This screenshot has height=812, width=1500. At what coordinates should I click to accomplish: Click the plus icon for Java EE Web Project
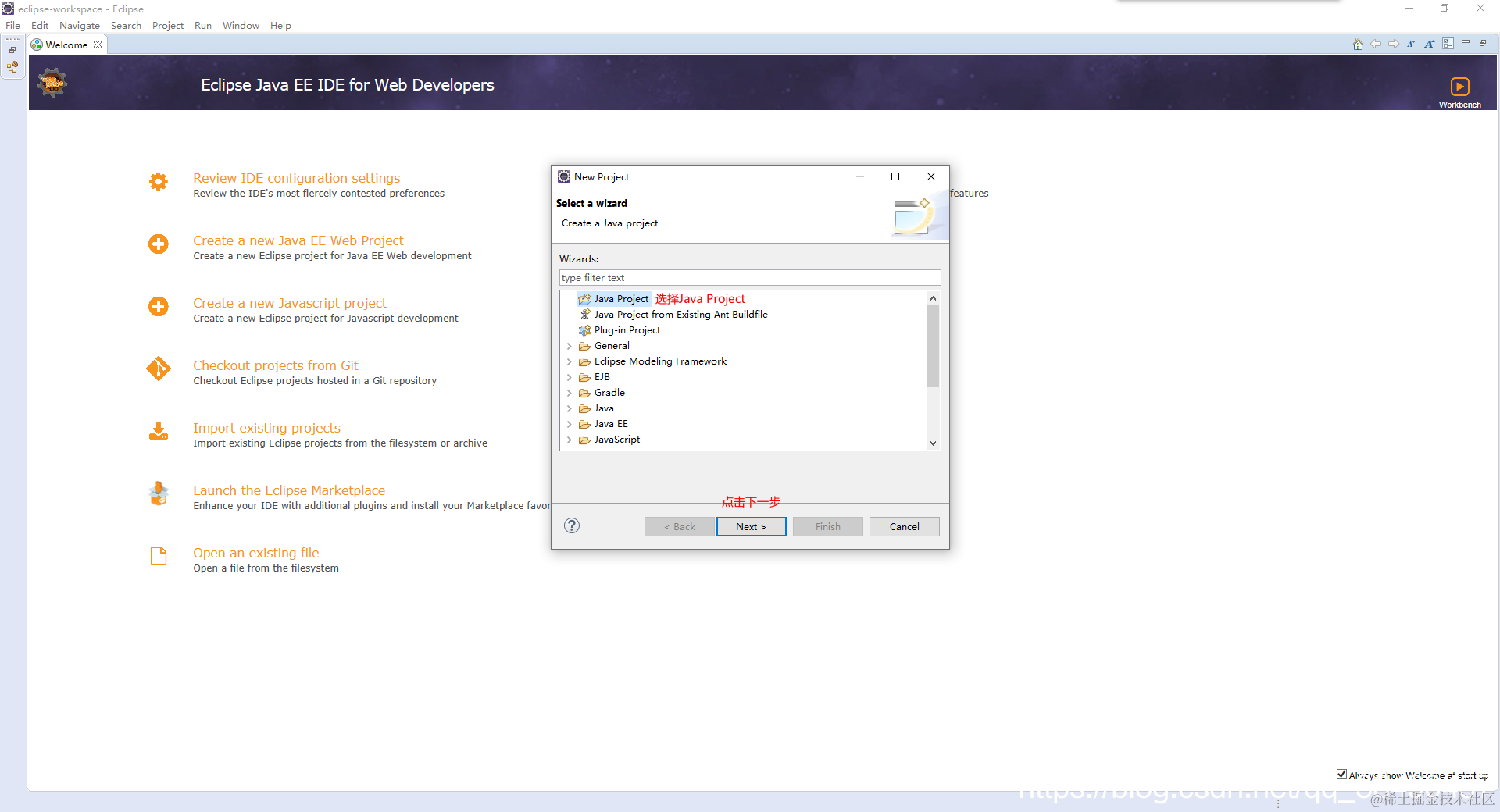coord(159,244)
